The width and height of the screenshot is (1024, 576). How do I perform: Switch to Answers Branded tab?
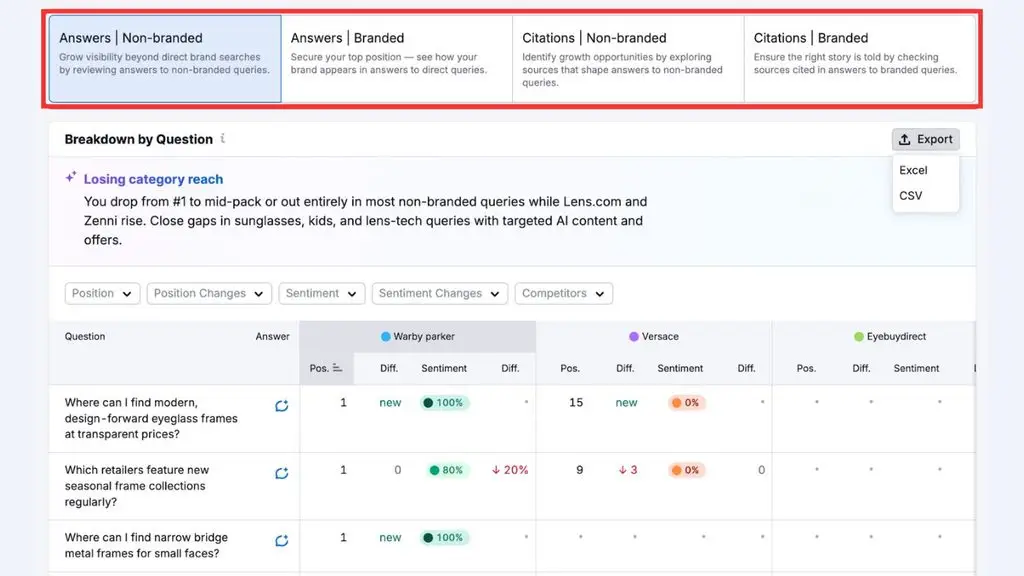(396, 59)
